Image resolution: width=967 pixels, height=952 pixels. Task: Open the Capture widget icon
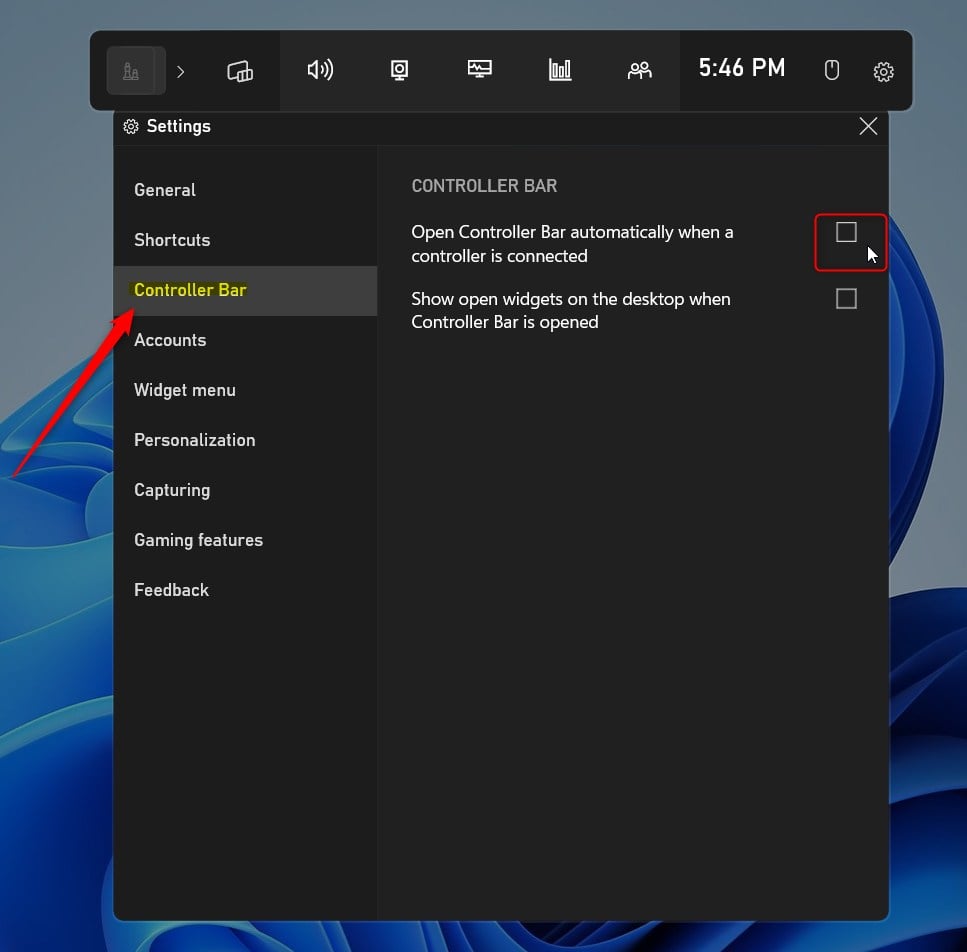pos(399,70)
